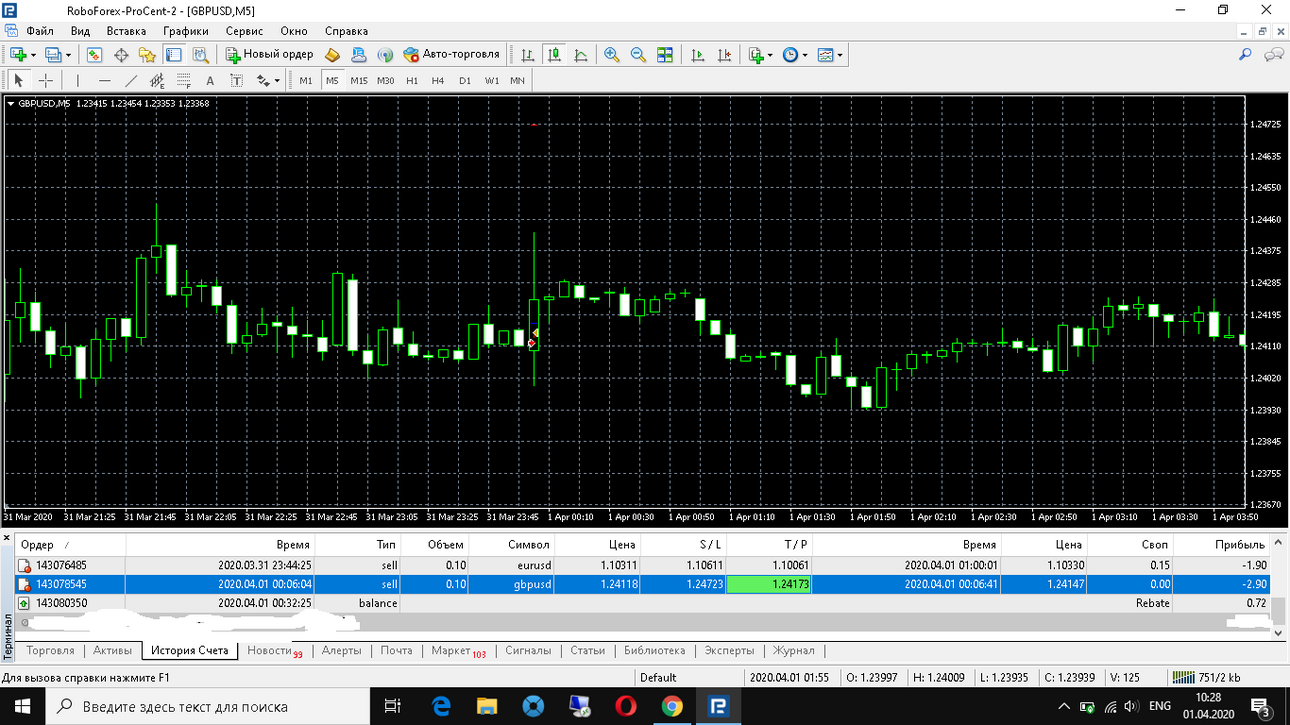Open the Strategy Tester magnifier icon

[x=200, y=55]
